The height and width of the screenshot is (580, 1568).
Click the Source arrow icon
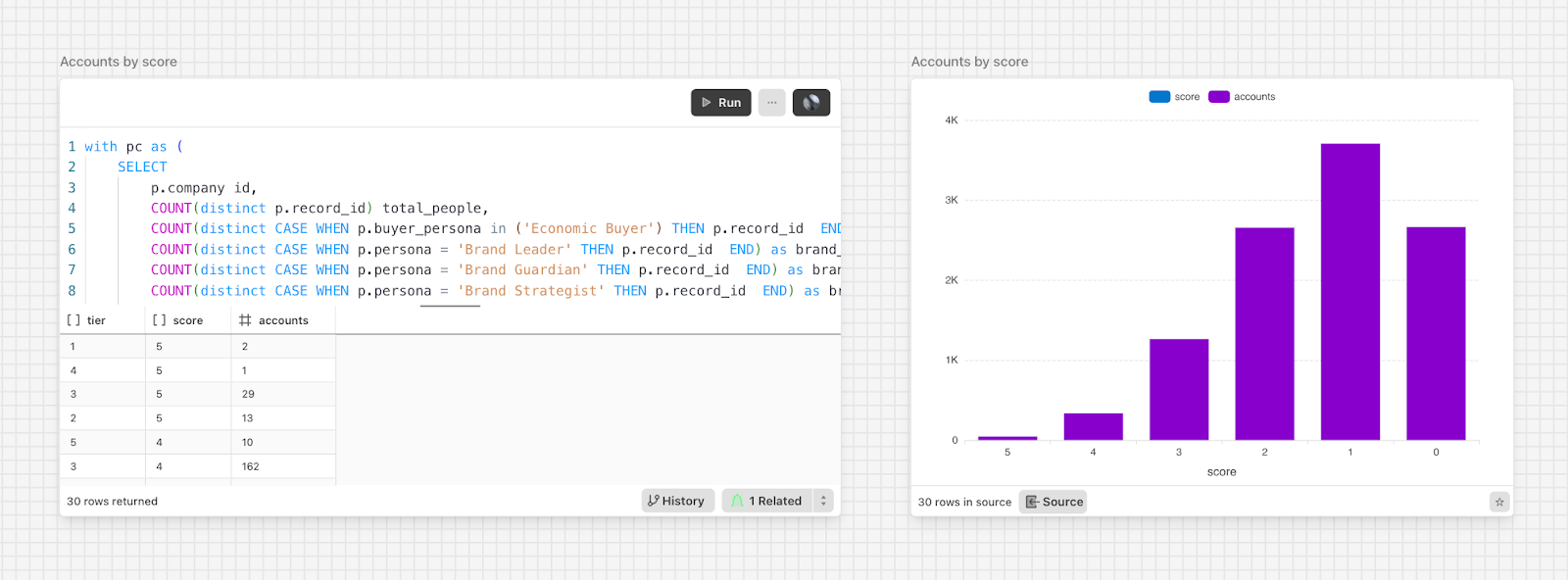(1032, 502)
